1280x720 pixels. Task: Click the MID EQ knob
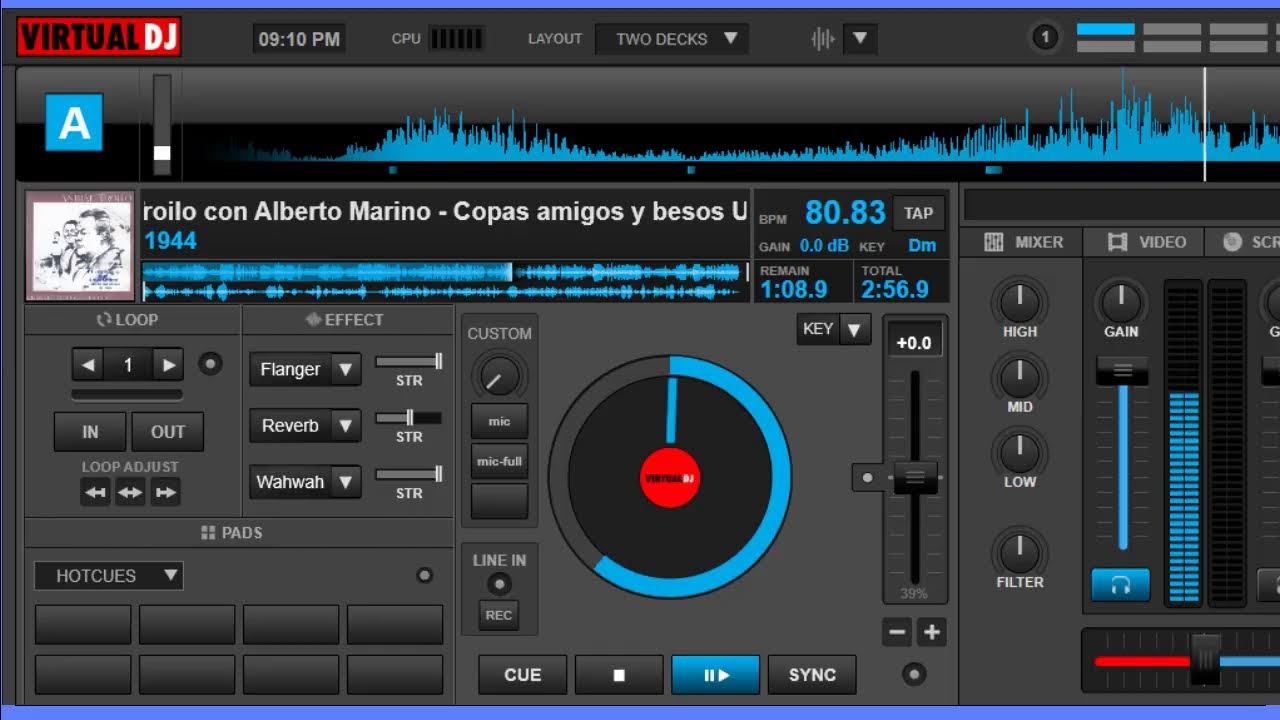1020,377
